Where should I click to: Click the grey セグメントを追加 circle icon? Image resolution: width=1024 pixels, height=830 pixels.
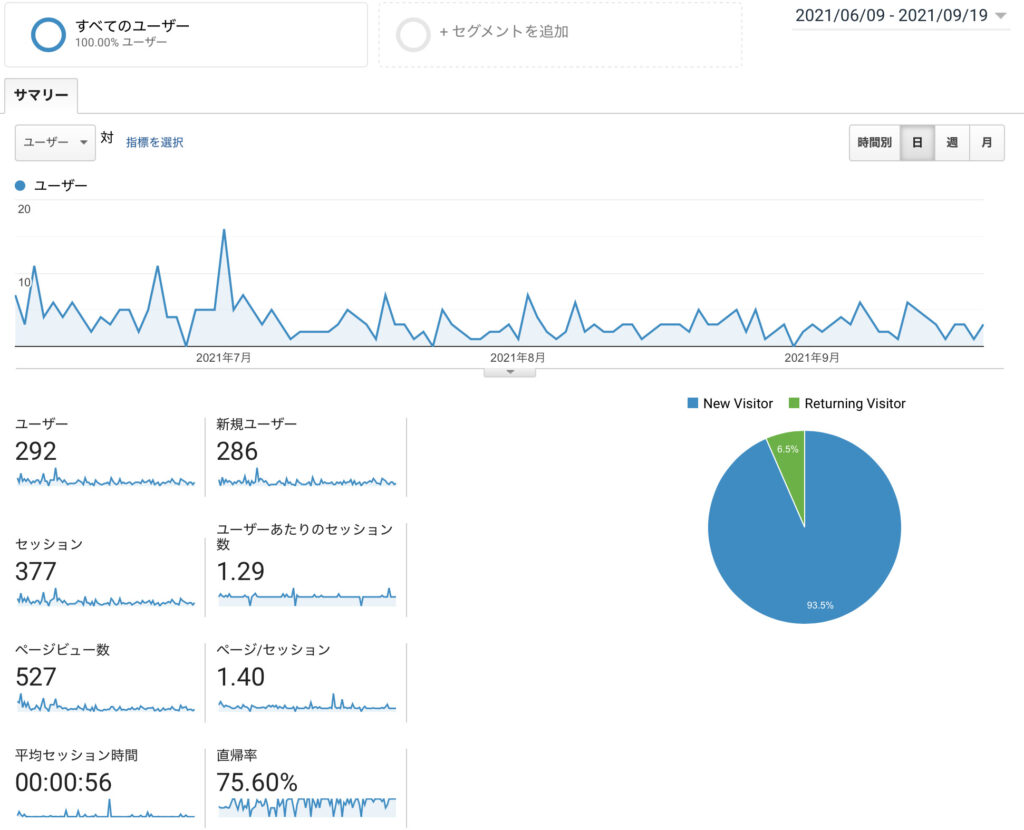coord(413,34)
